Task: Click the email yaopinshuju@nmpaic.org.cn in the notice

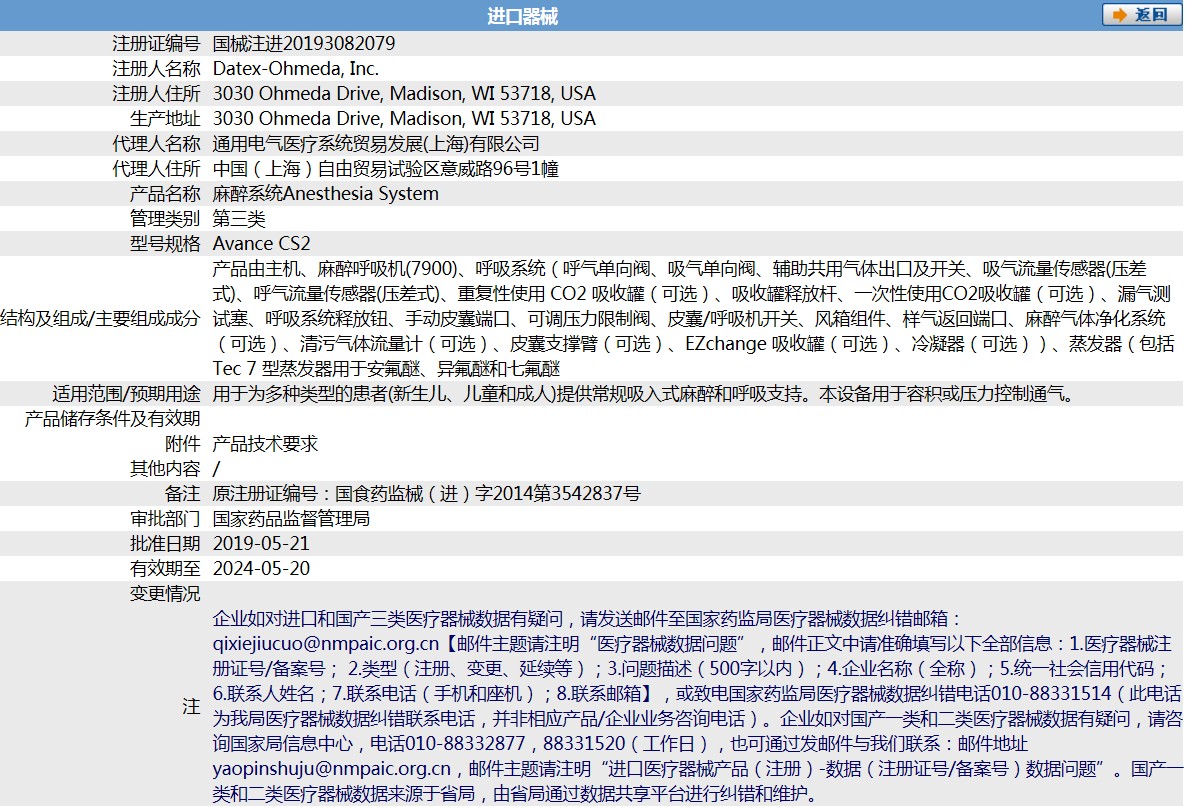Action: coord(332,768)
